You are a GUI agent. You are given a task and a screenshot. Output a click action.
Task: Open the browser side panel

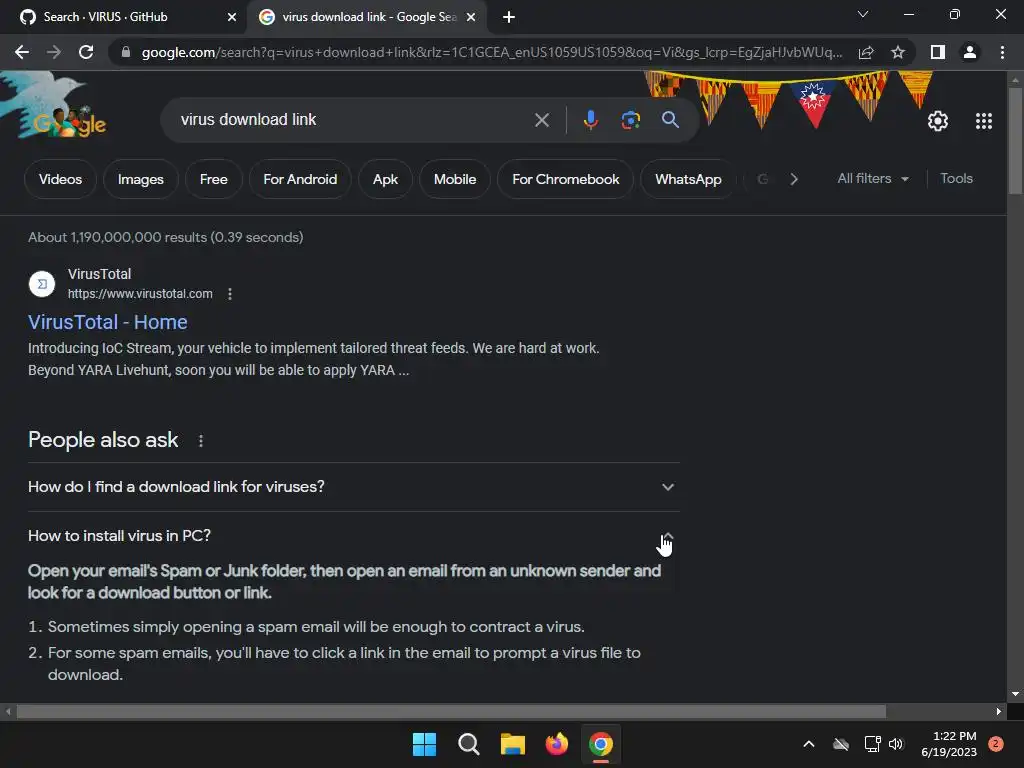coord(938,52)
